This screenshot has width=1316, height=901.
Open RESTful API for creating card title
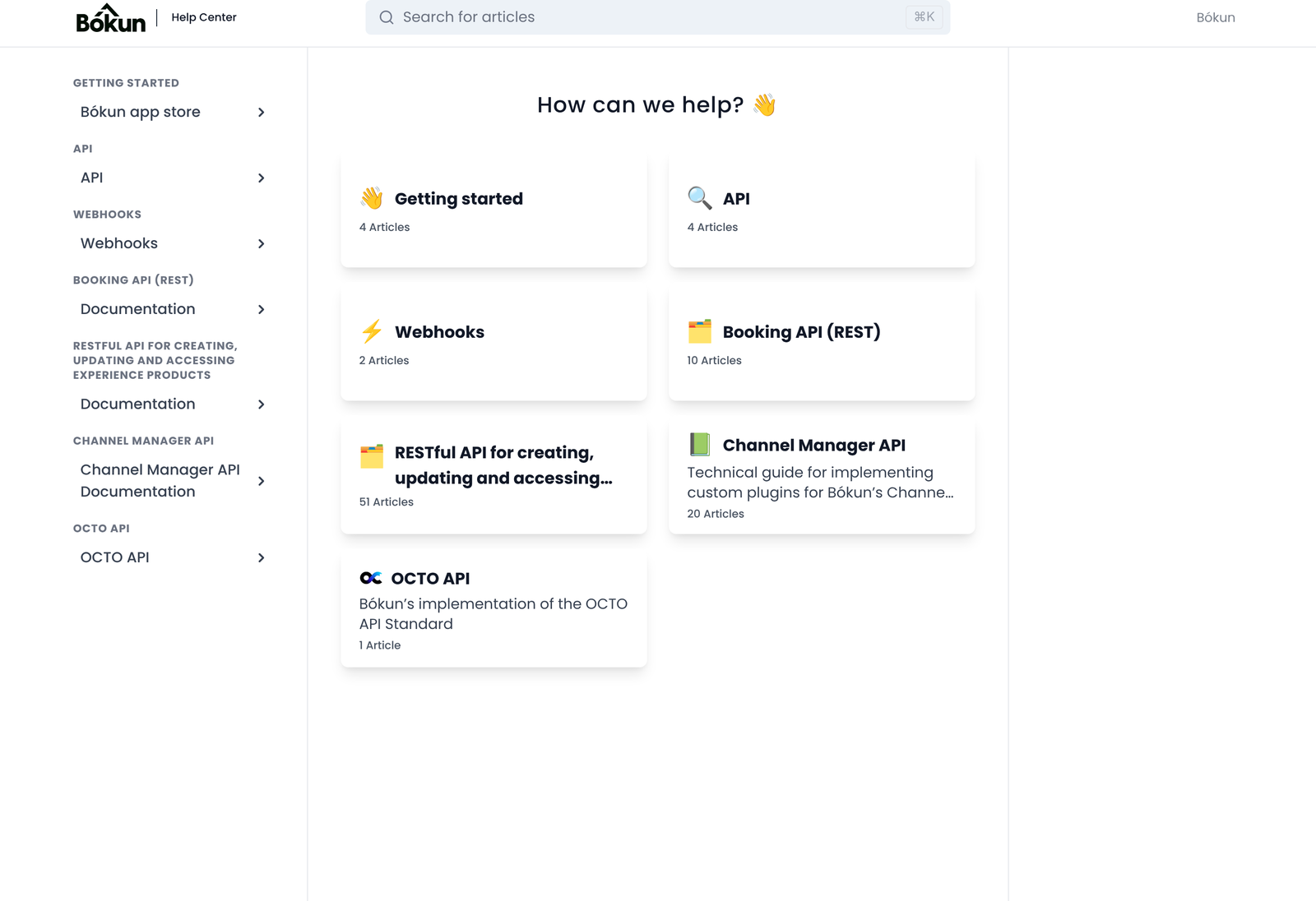[x=503, y=465]
